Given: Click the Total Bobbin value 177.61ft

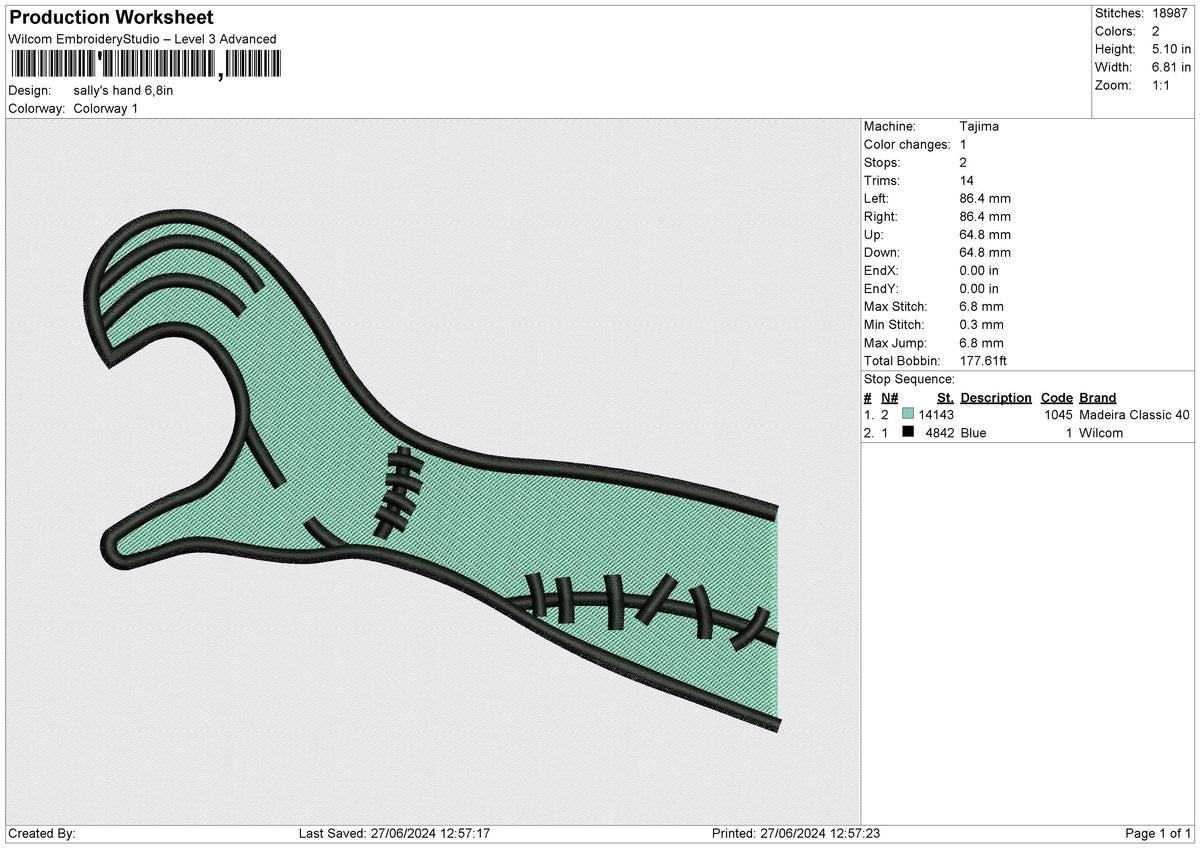Looking at the screenshot, I should [x=984, y=360].
